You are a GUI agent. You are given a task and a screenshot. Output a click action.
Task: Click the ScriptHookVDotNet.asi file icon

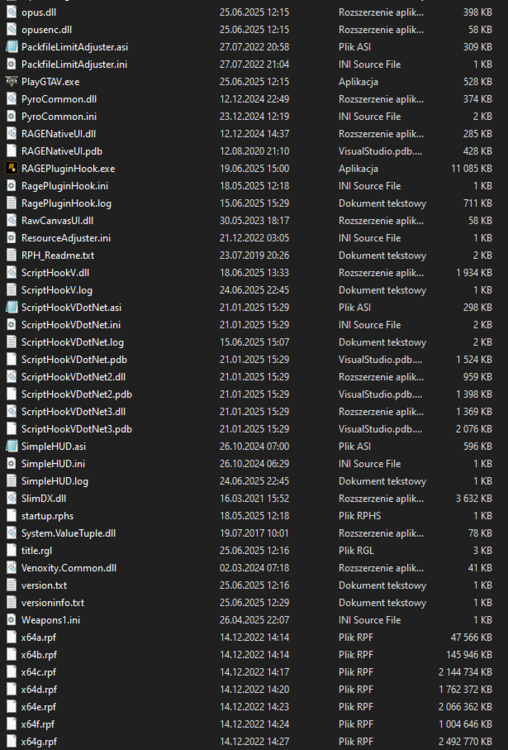11,307
